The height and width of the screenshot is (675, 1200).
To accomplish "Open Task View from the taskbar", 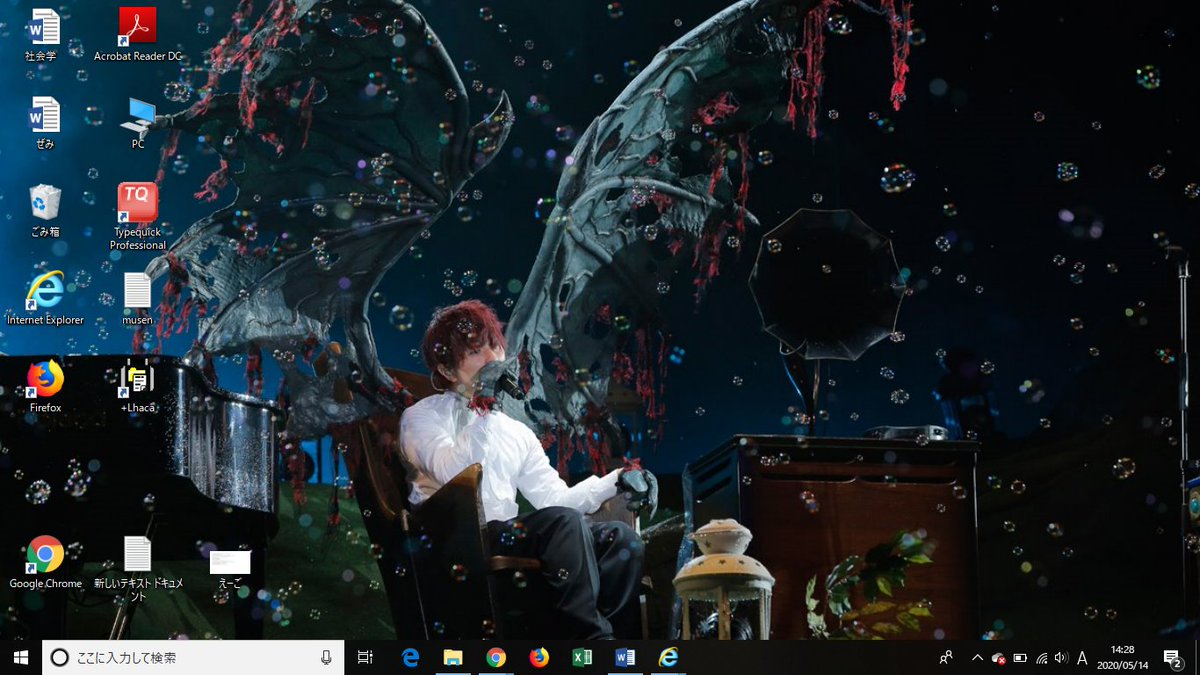I will pyautogui.click(x=365, y=657).
